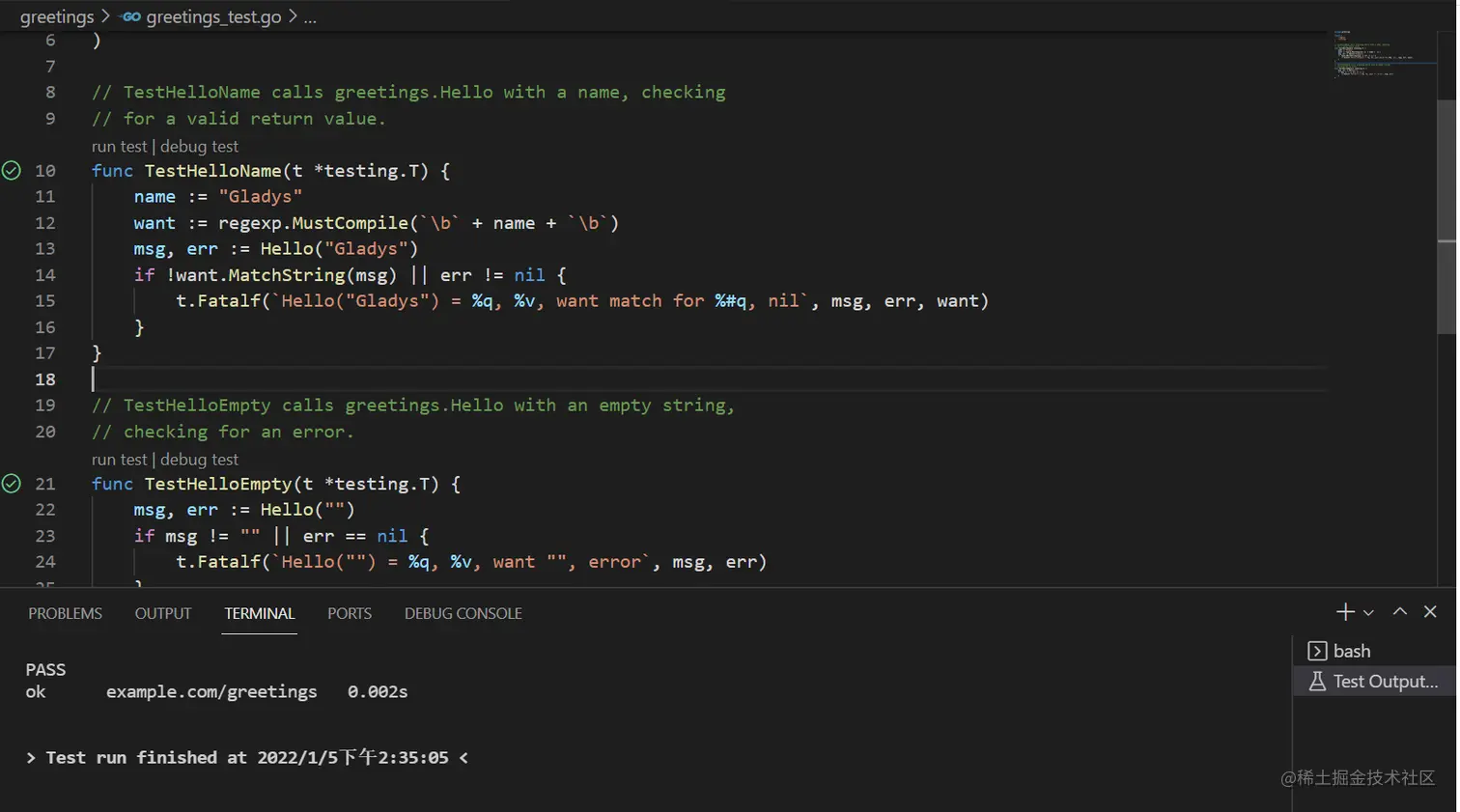Click line number 21 in the gutter
Viewport: 1460px width, 812px height.
[45, 484]
